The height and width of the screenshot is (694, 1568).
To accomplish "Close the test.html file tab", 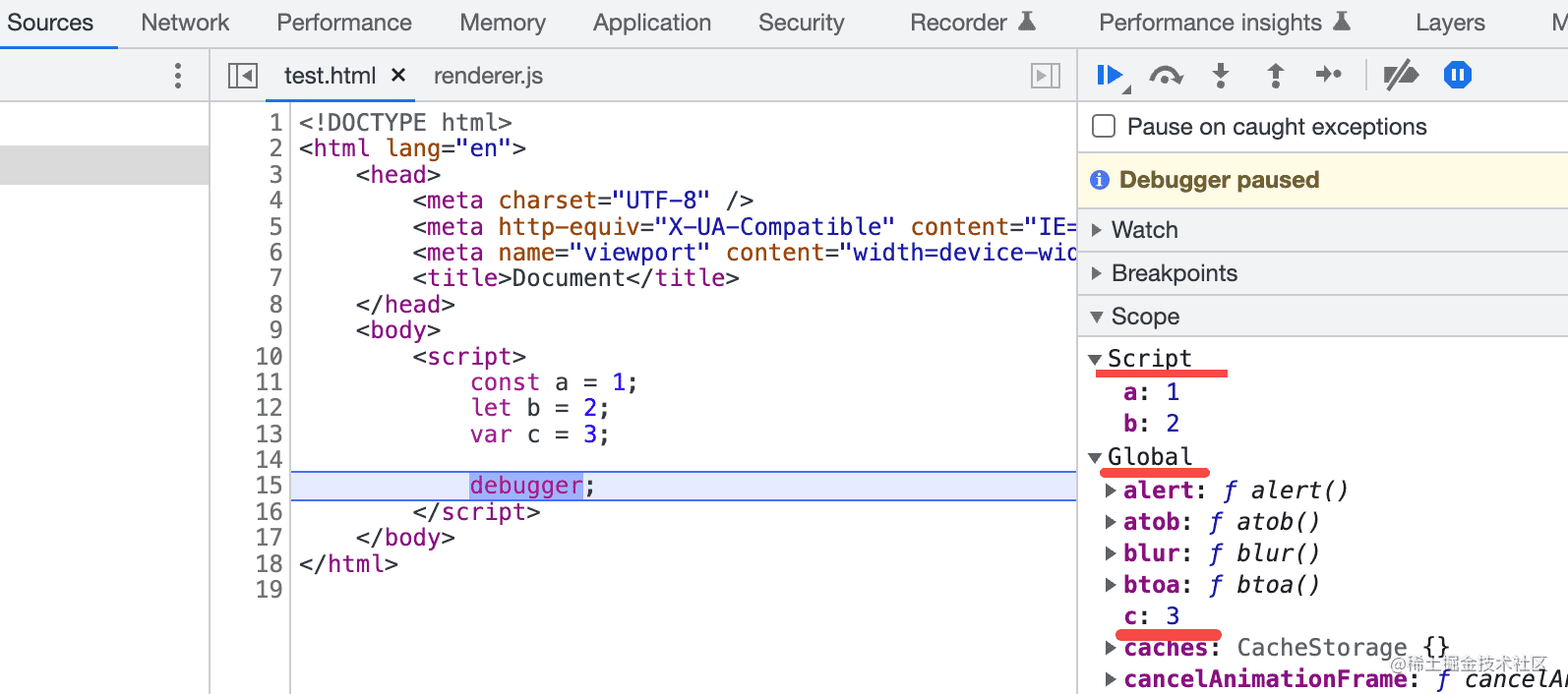I will tap(398, 75).
